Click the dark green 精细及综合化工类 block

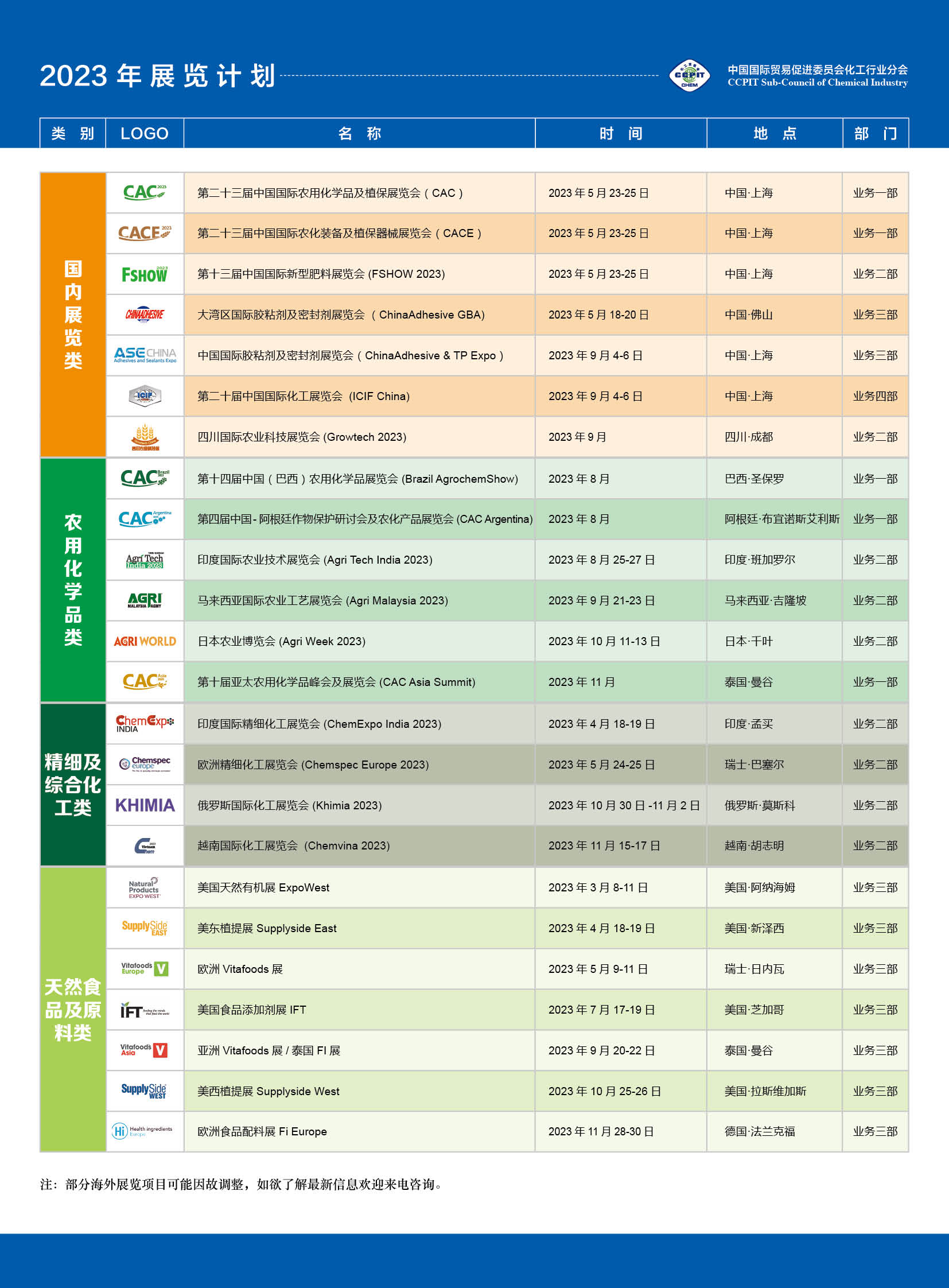pyautogui.click(x=73, y=785)
